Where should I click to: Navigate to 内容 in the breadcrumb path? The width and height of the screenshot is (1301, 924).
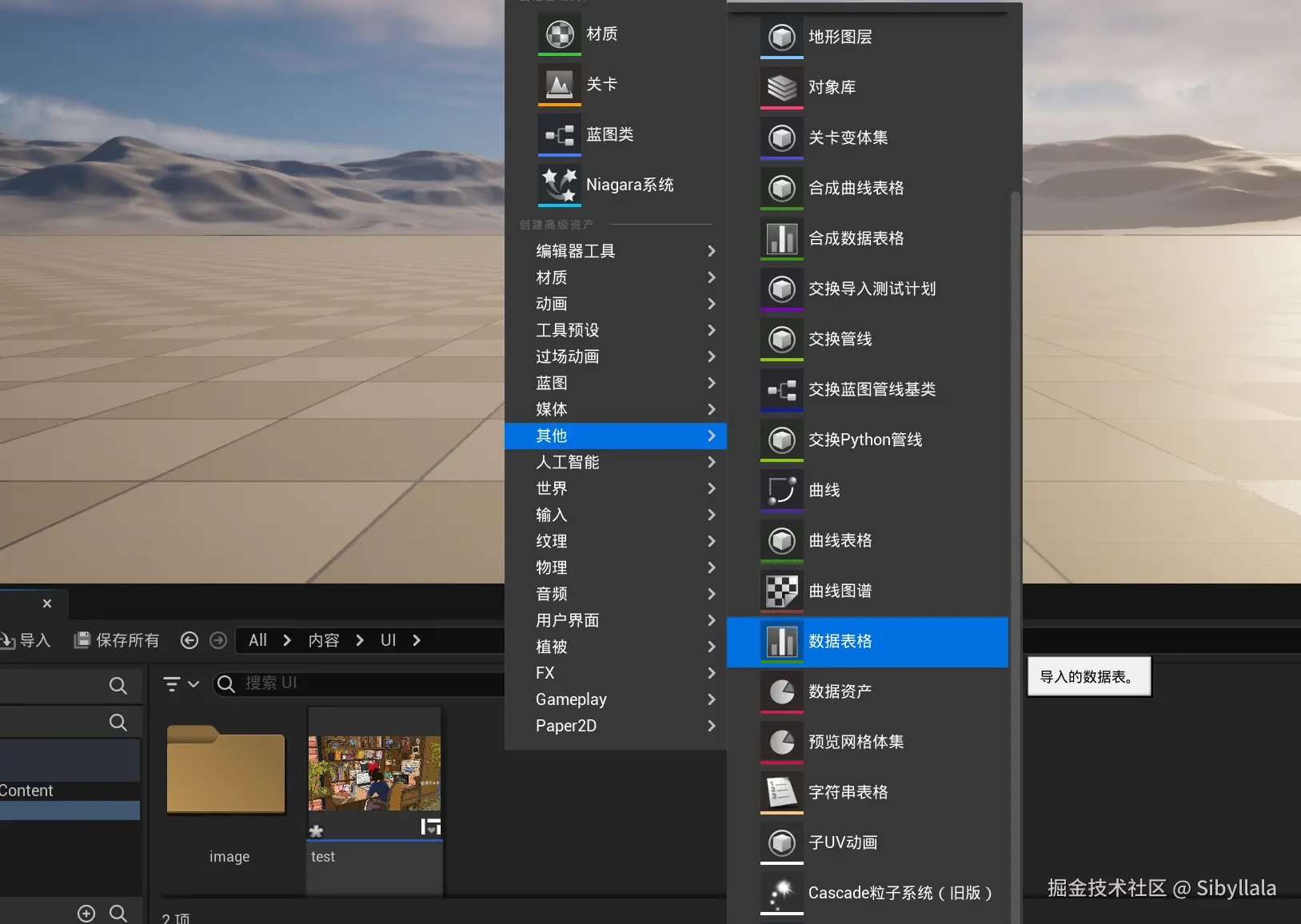click(324, 640)
